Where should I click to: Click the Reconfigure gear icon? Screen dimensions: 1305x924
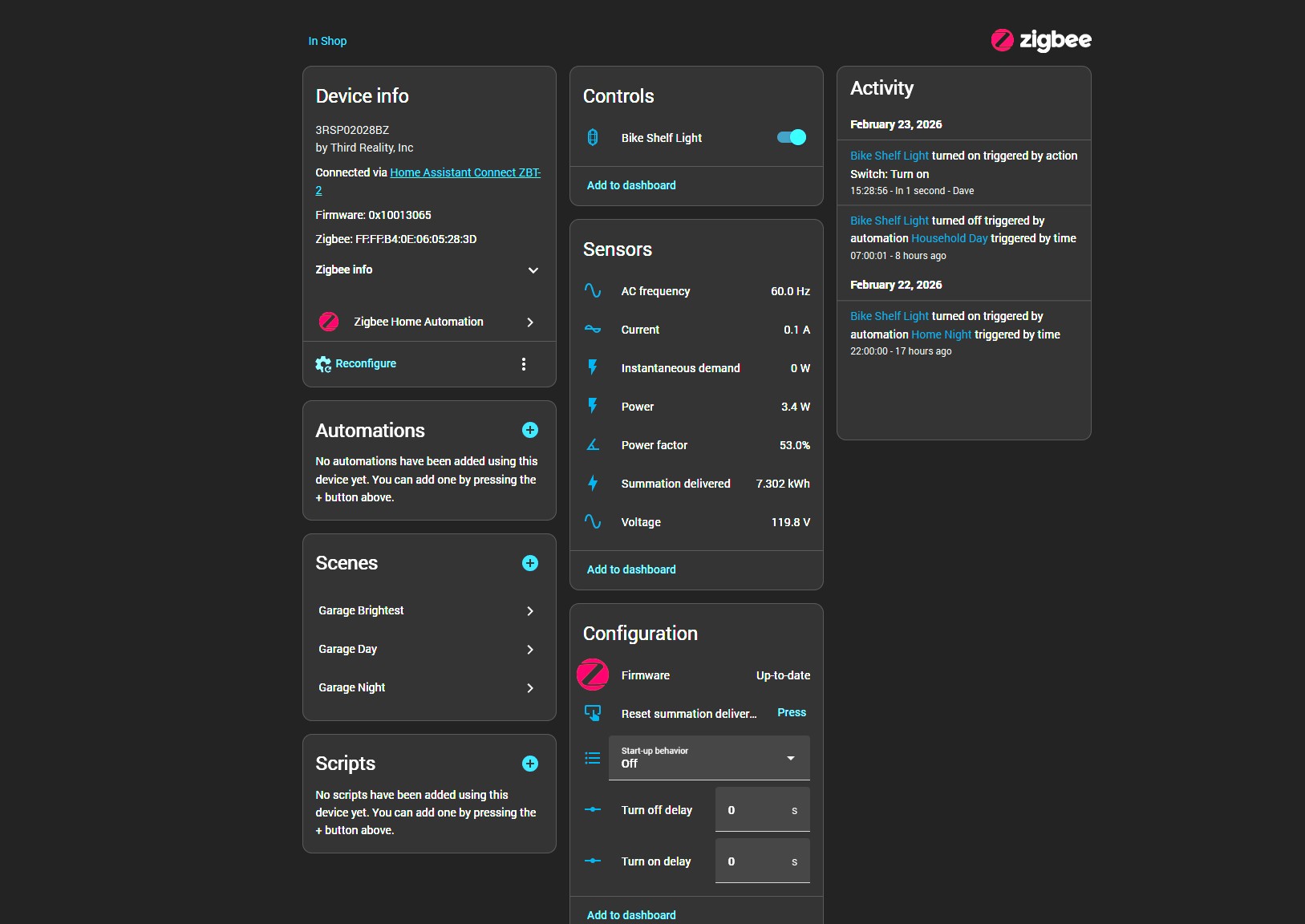[x=323, y=364]
